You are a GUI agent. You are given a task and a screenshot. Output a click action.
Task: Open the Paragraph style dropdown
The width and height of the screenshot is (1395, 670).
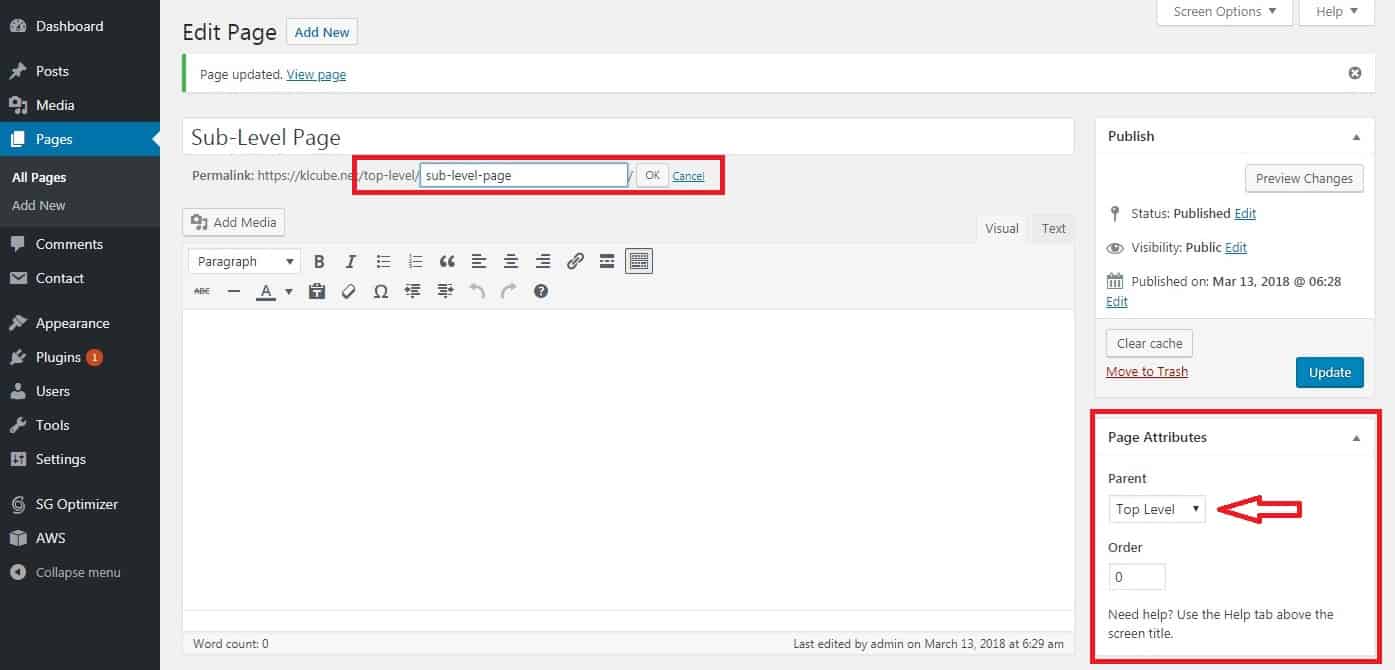[243, 261]
